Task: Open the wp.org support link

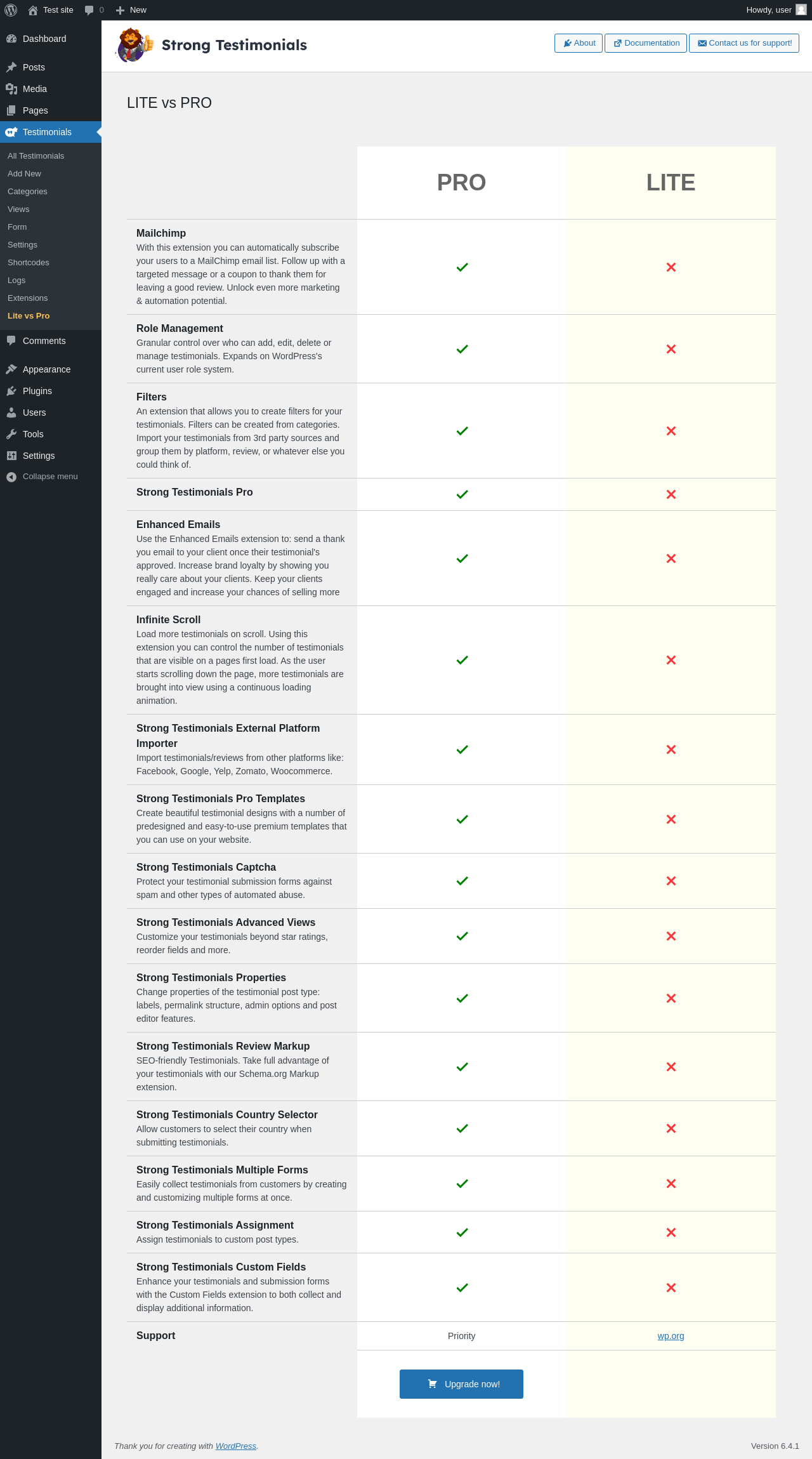Action: pos(671,1336)
